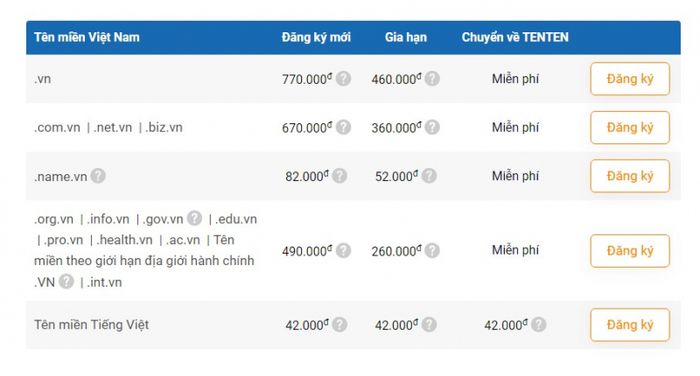Screen dimensions: 700x376
Task: Open help icon next to 490.000đ price
Action: pos(343,251)
